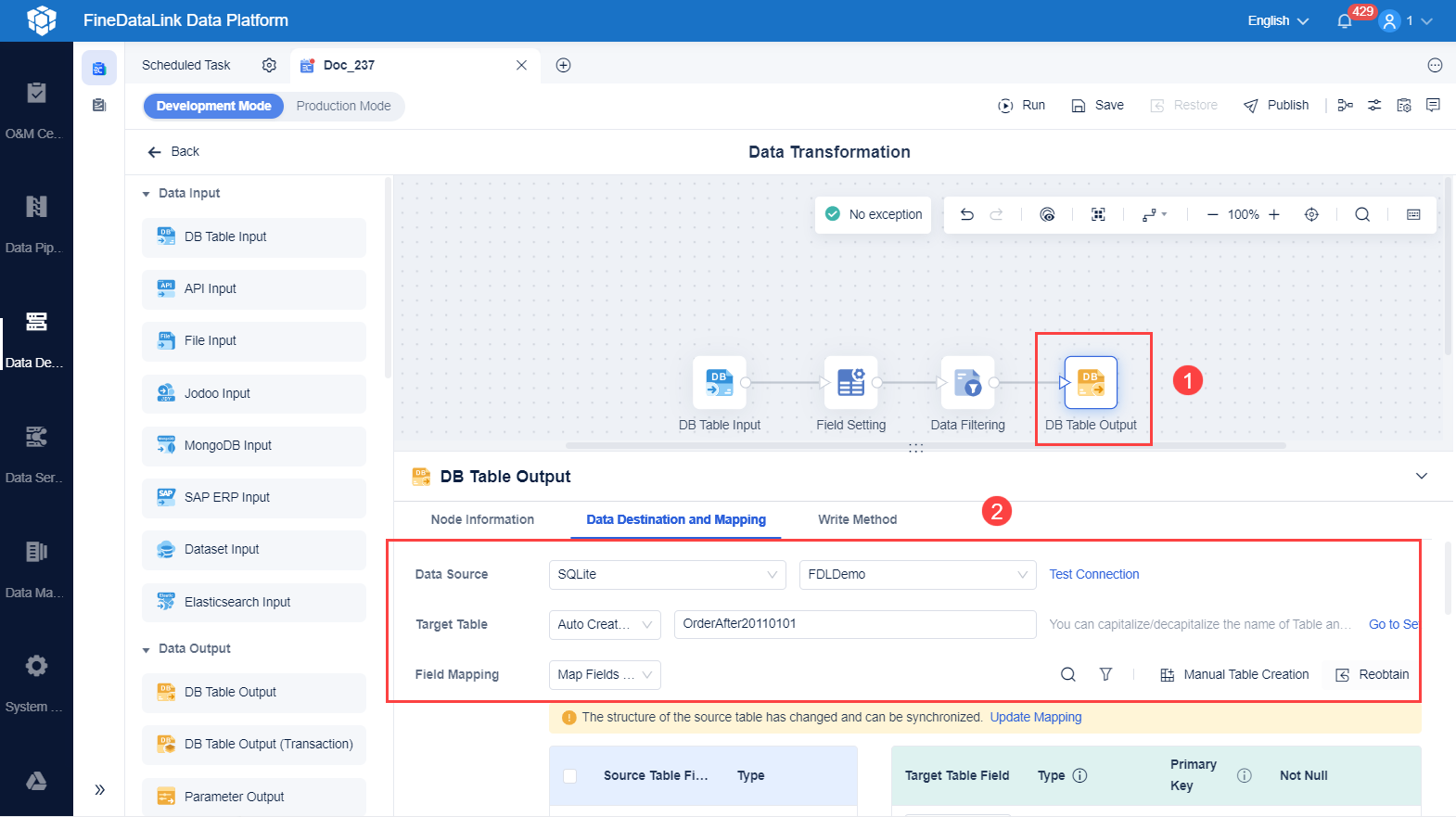Click the Update Mapping link
This screenshot has height=817, width=1456.
[x=1036, y=717]
